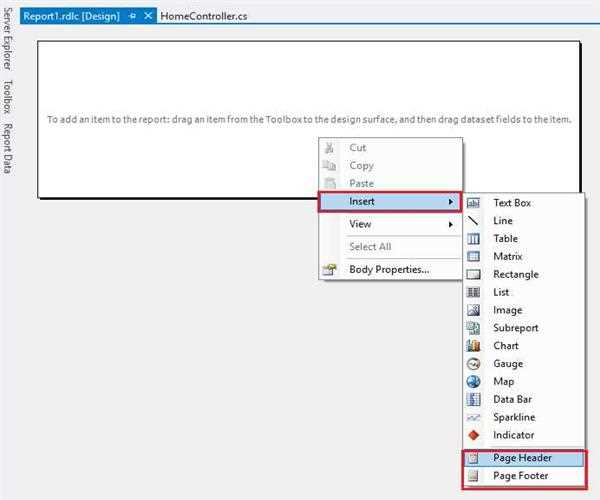Close the Report1.rdlc design tab
The image size is (600, 500).
[x=149, y=16]
